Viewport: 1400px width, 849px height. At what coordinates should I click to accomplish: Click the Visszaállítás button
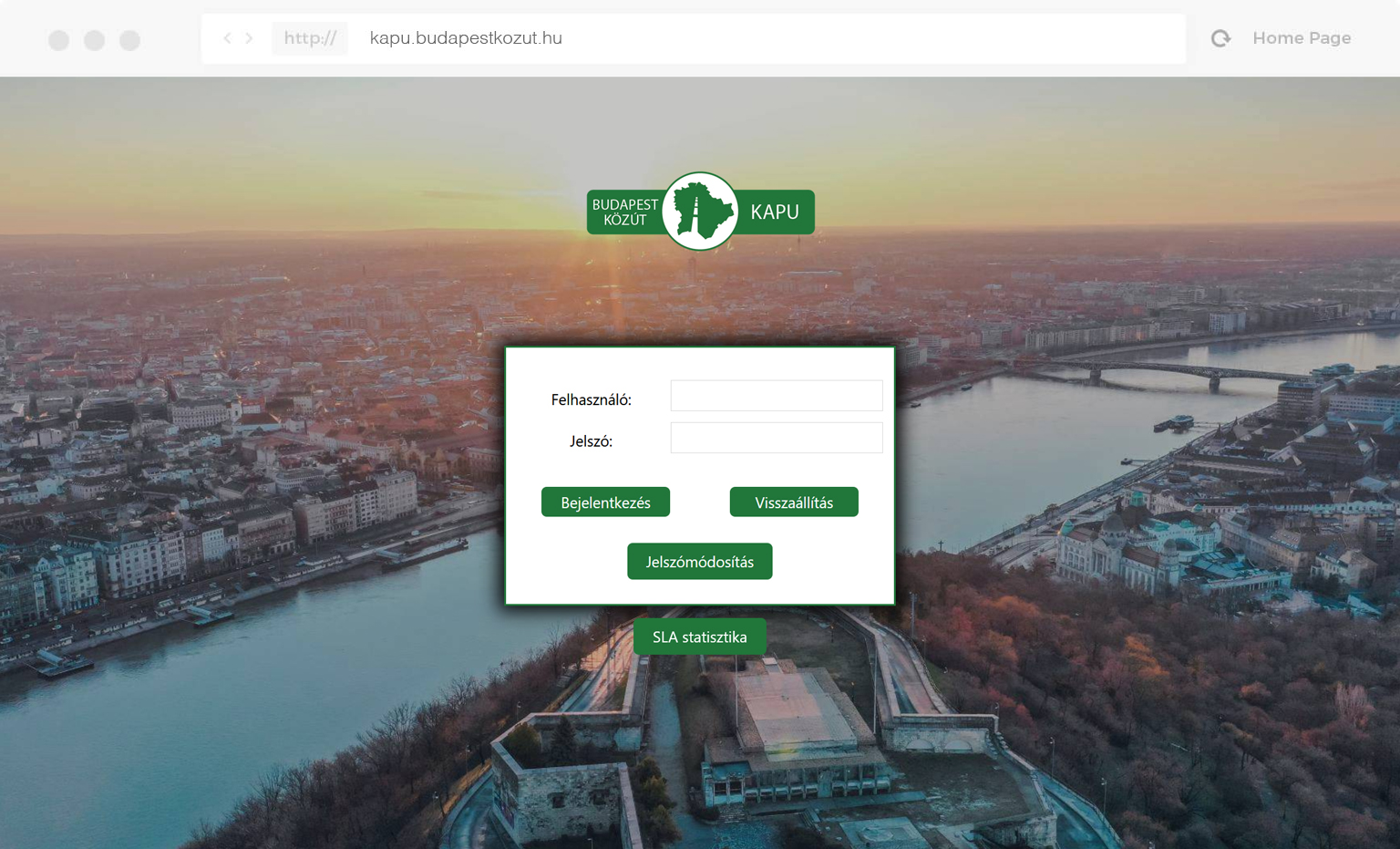tap(794, 502)
